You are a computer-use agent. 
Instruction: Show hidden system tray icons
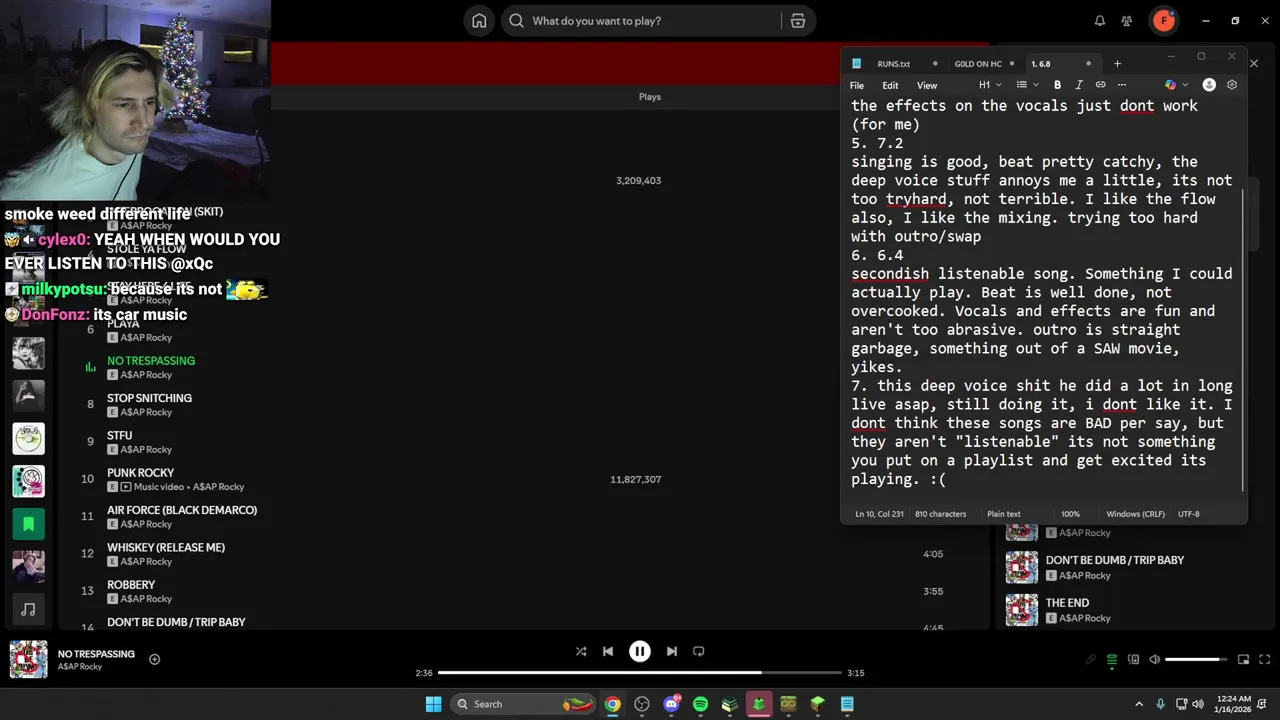[1139, 704]
